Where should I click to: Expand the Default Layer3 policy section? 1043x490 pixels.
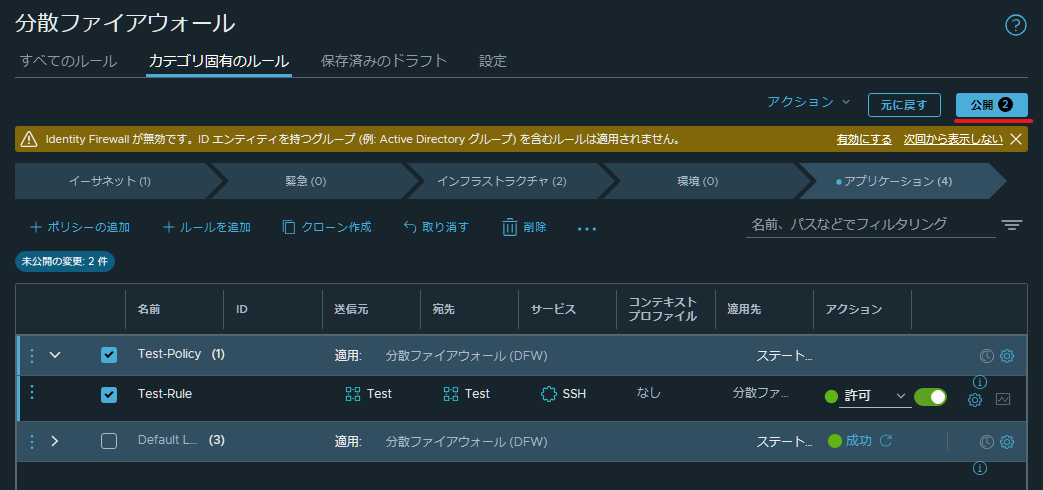point(55,441)
